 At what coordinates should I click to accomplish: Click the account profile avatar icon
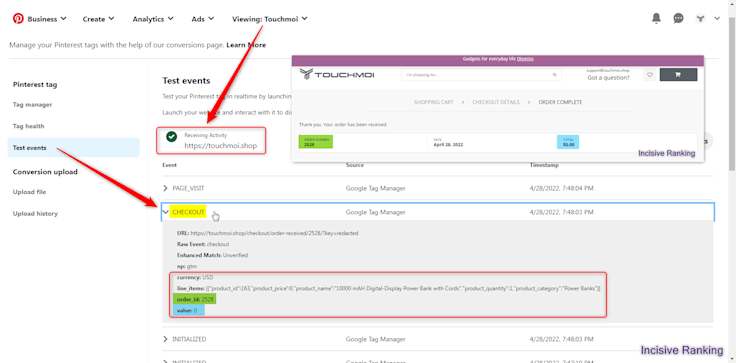click(700, 19)
